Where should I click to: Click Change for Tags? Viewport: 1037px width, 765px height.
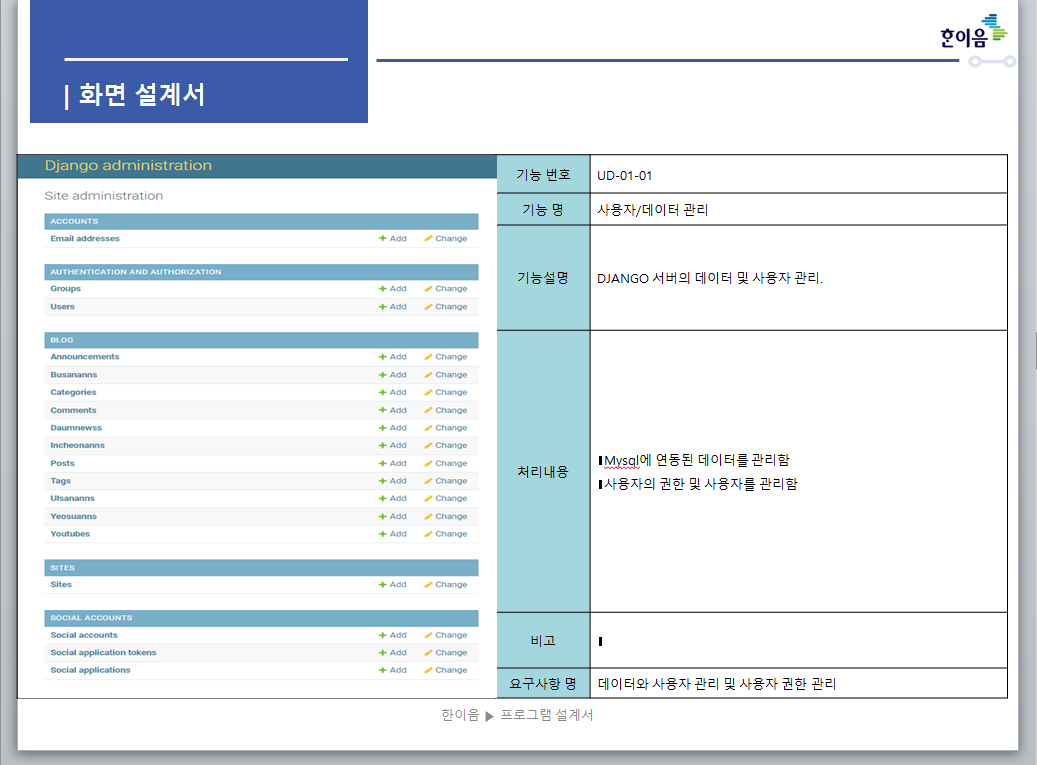(x=446, y=481)
